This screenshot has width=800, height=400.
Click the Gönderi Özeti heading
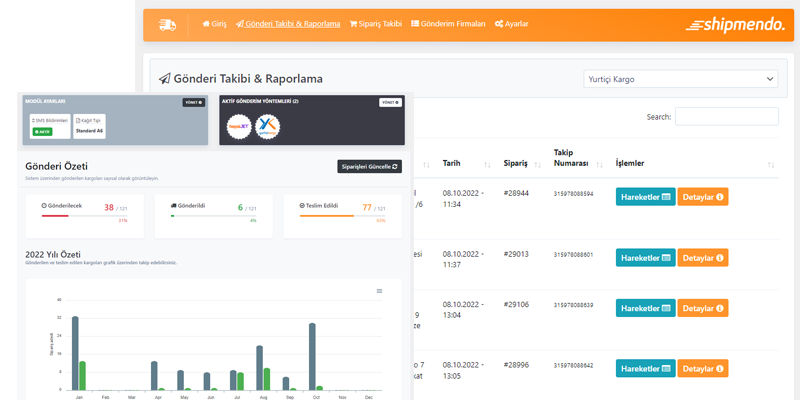coord(57,166)
